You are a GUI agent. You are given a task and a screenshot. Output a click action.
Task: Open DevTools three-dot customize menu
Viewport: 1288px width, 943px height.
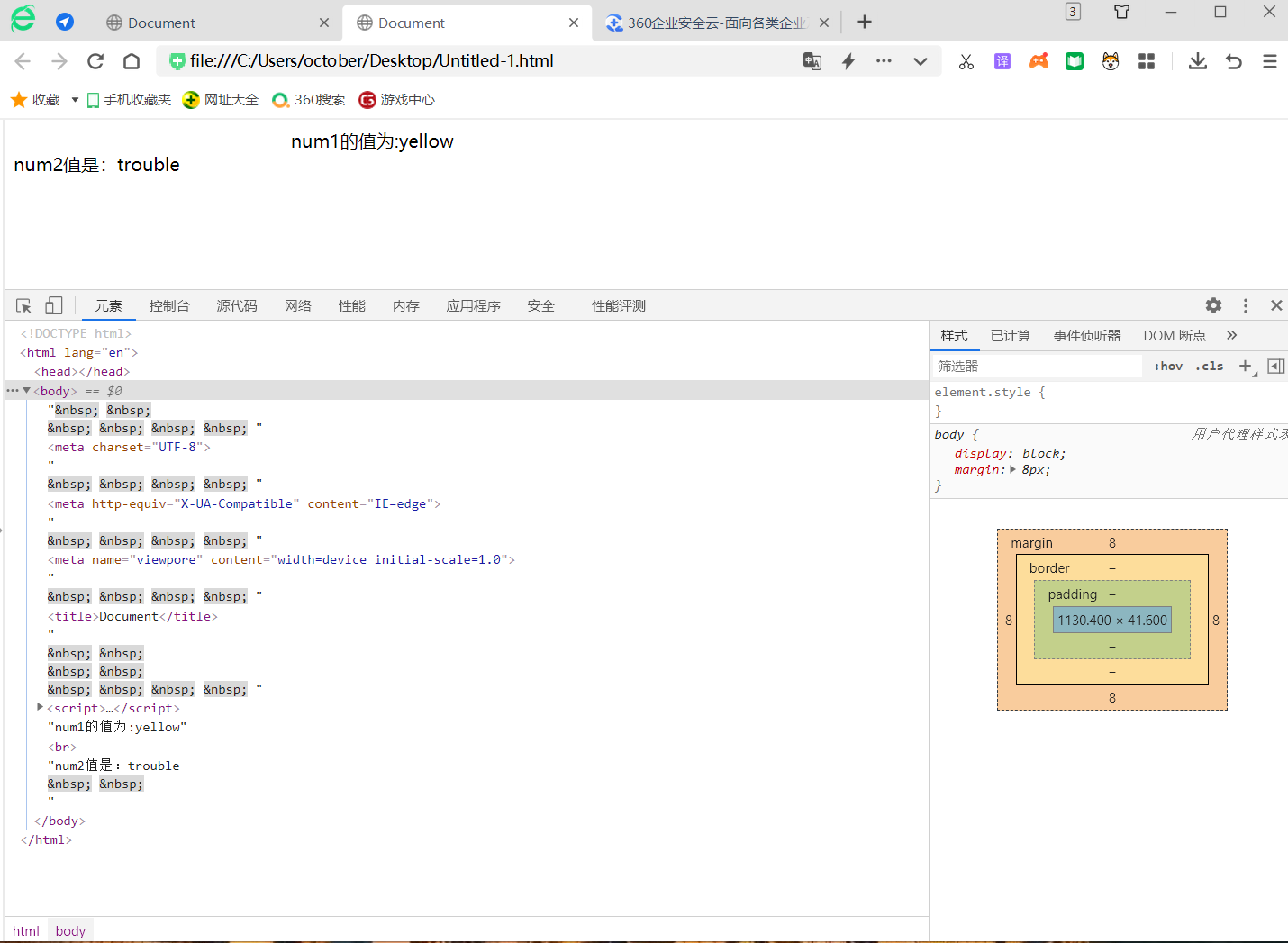tap(1246, 305)
